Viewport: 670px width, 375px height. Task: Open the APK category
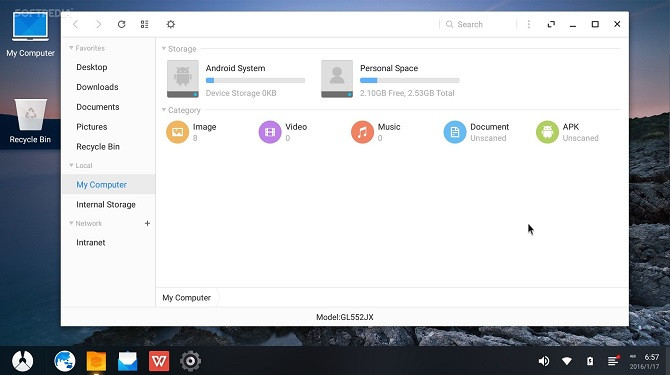point(567,132)
